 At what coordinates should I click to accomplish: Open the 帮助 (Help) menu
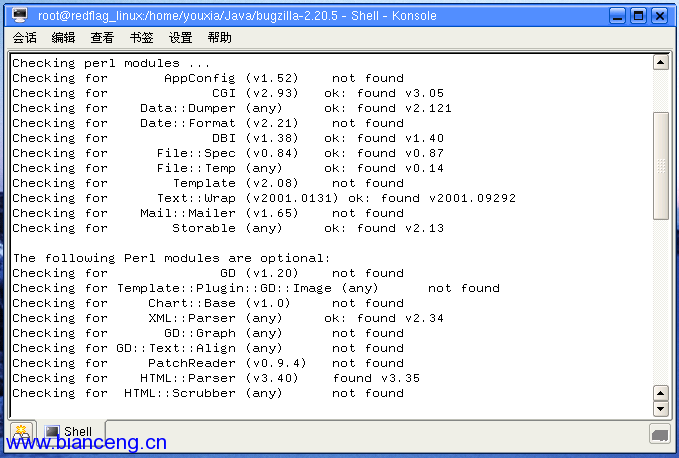tap(220, 38)
